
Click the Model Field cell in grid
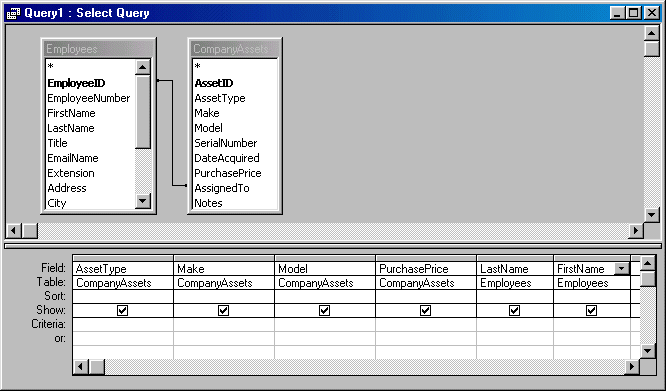(x=325, y=269)
